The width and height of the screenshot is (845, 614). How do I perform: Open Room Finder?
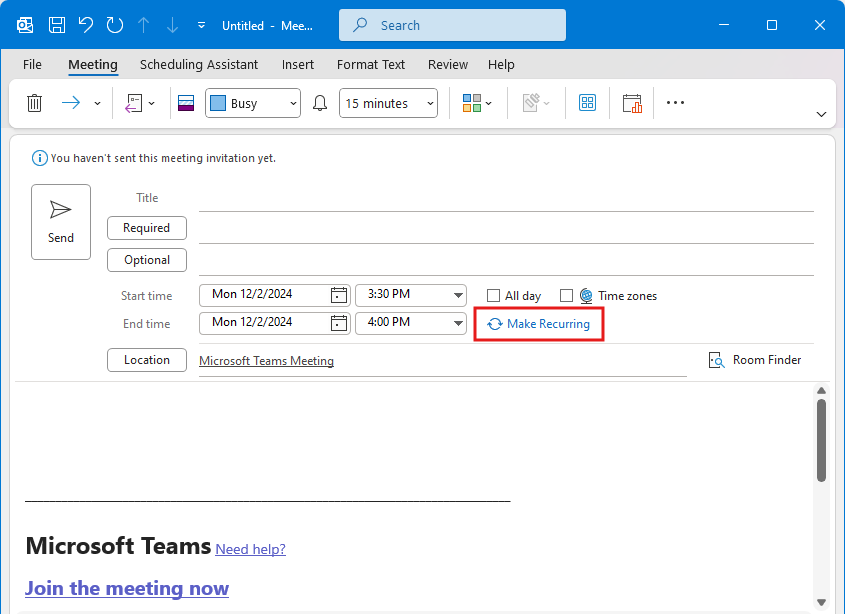[x=755, y=359]
